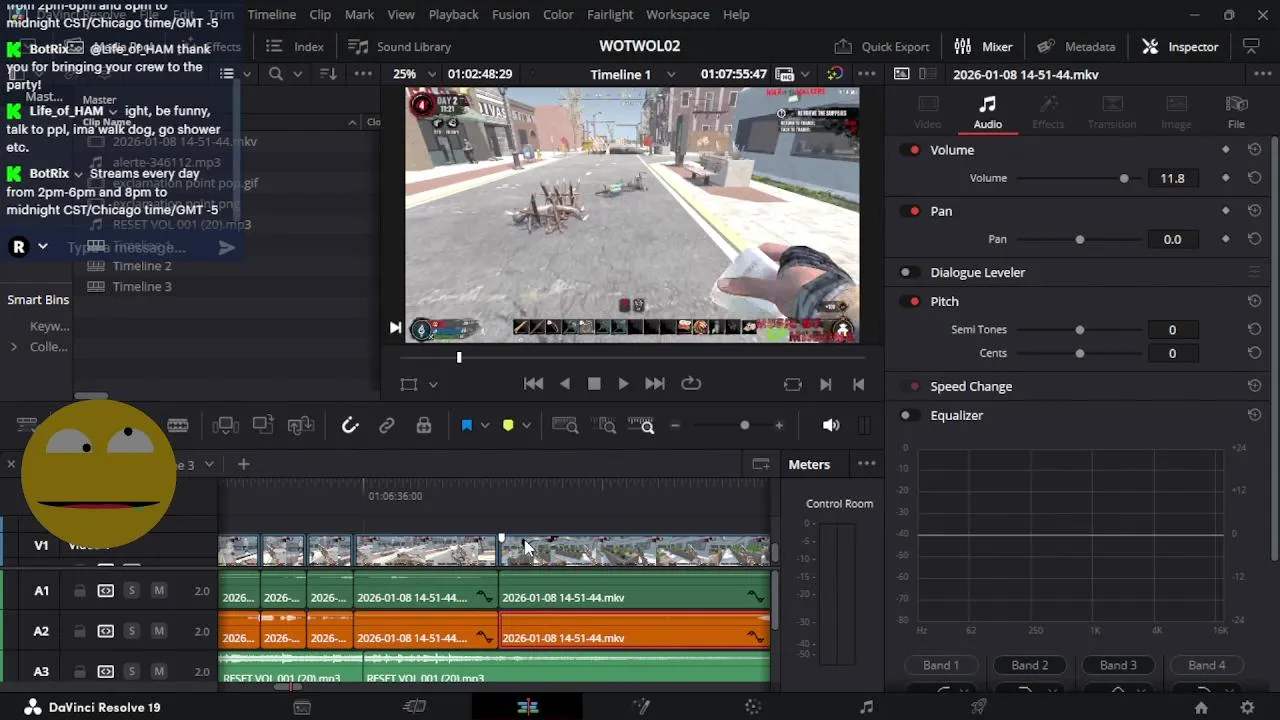Viewport: 1280px width, 720px height.
Task: Select EQ Band 1
Action: (x=941, y=665)
